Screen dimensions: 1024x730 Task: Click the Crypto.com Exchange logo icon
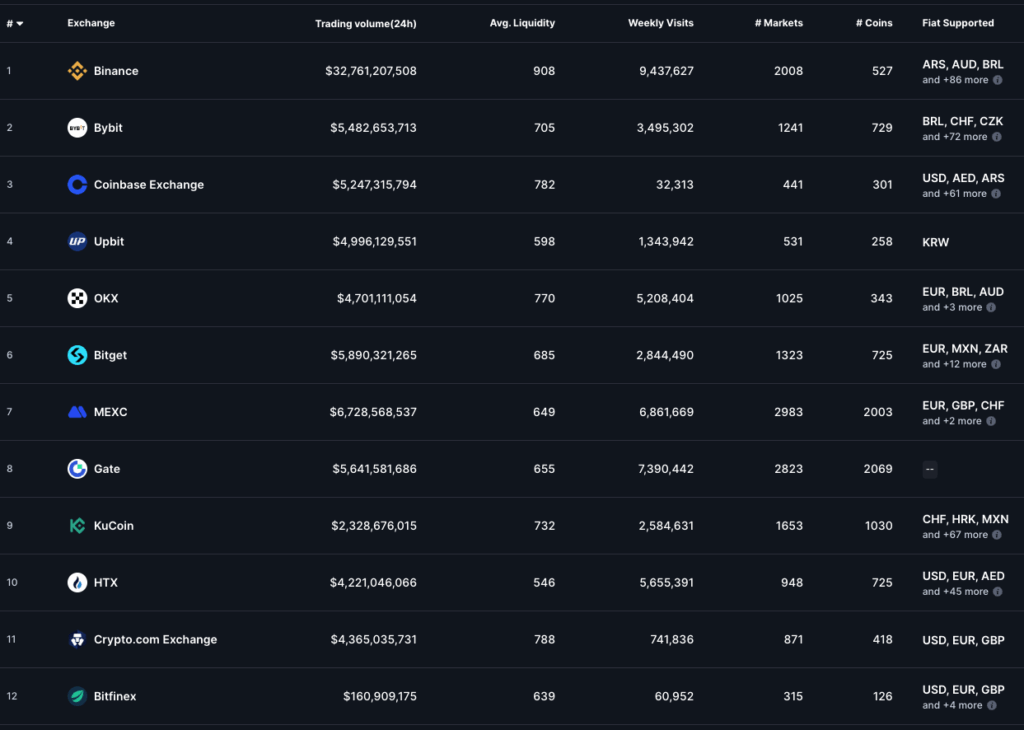coord(77,639)
